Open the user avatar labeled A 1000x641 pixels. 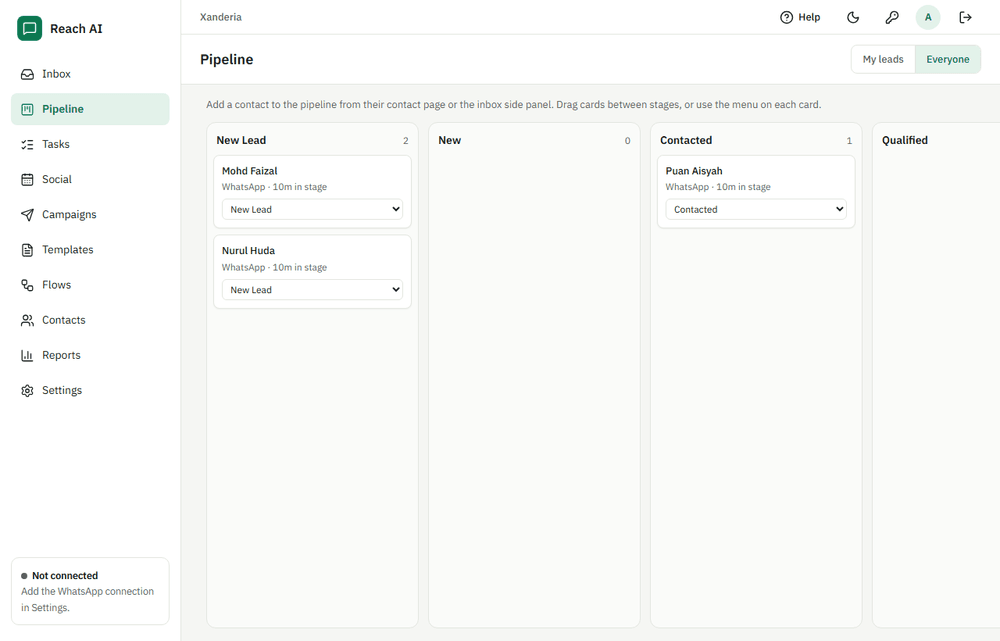928,17
